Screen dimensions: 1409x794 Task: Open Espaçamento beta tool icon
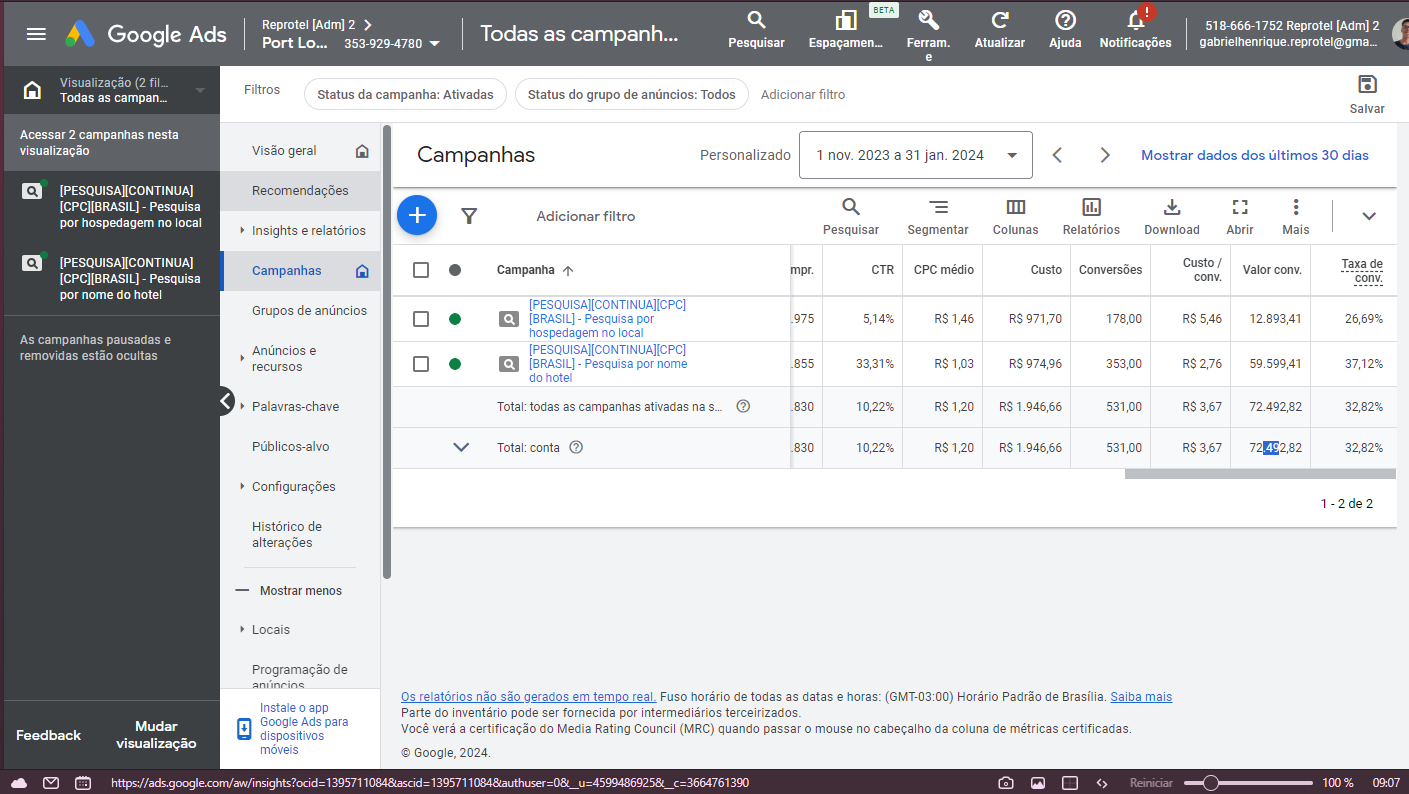coord(846,20)
